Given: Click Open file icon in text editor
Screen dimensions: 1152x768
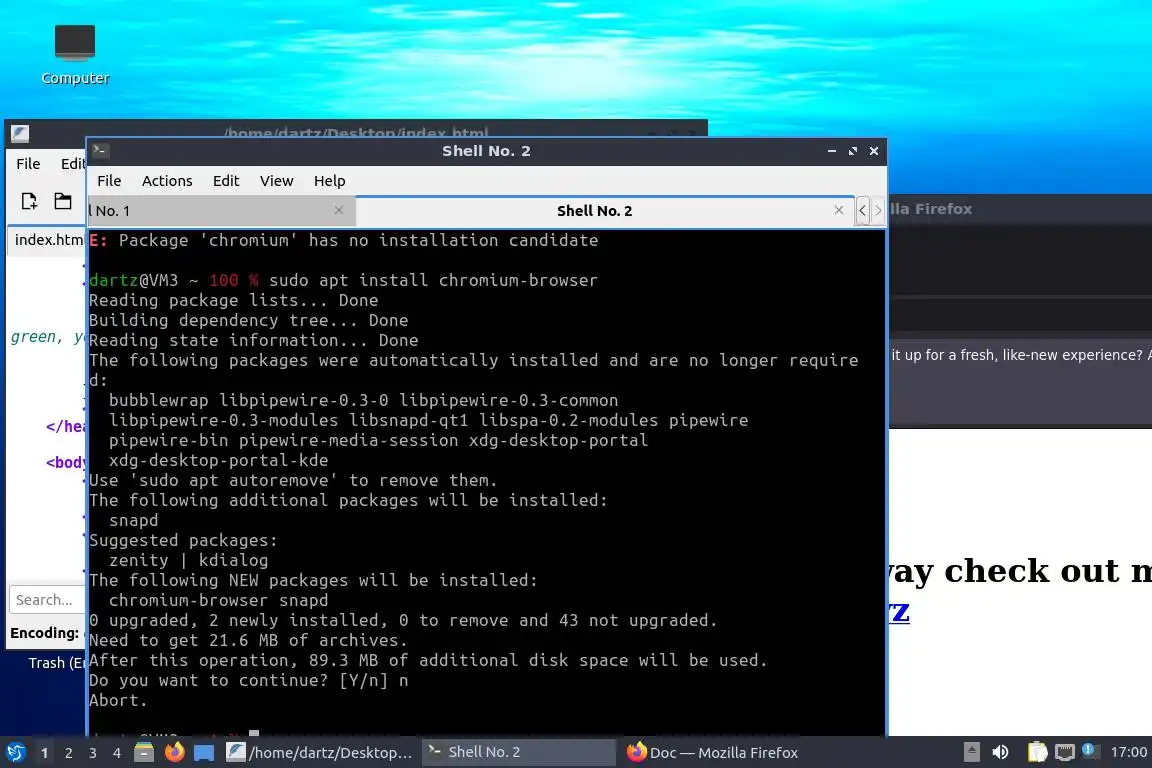Looking at the screenshot, I should pos(63,201).
